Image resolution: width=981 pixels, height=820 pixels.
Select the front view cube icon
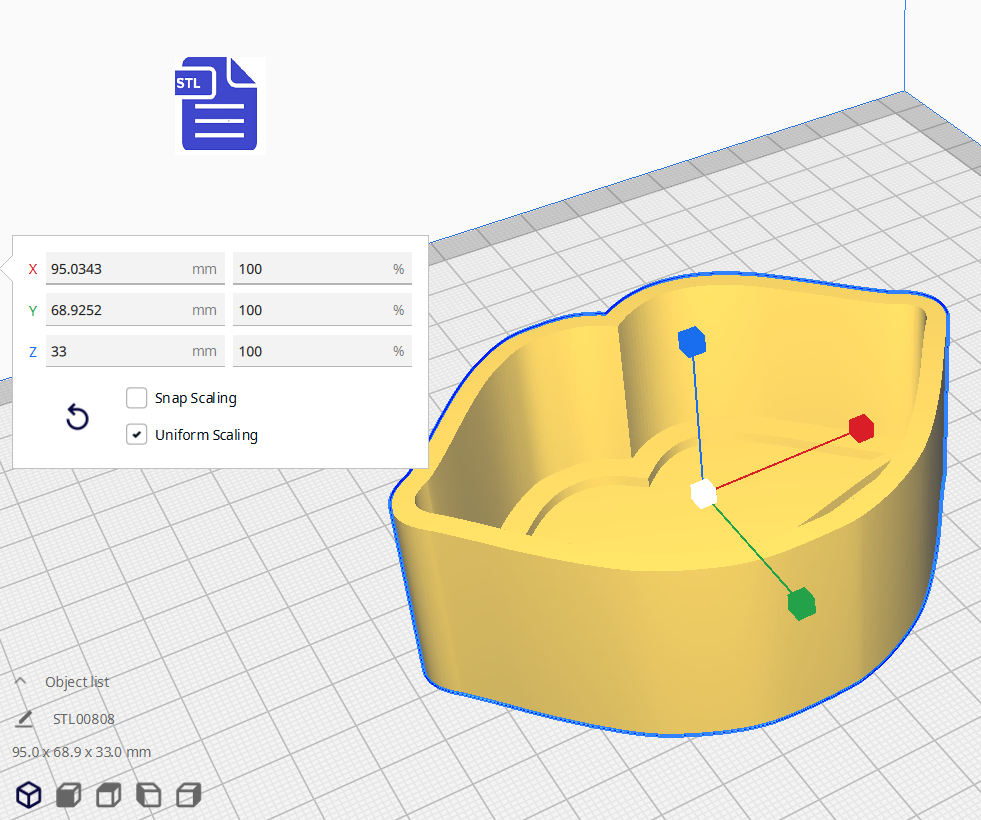point(68,795)
